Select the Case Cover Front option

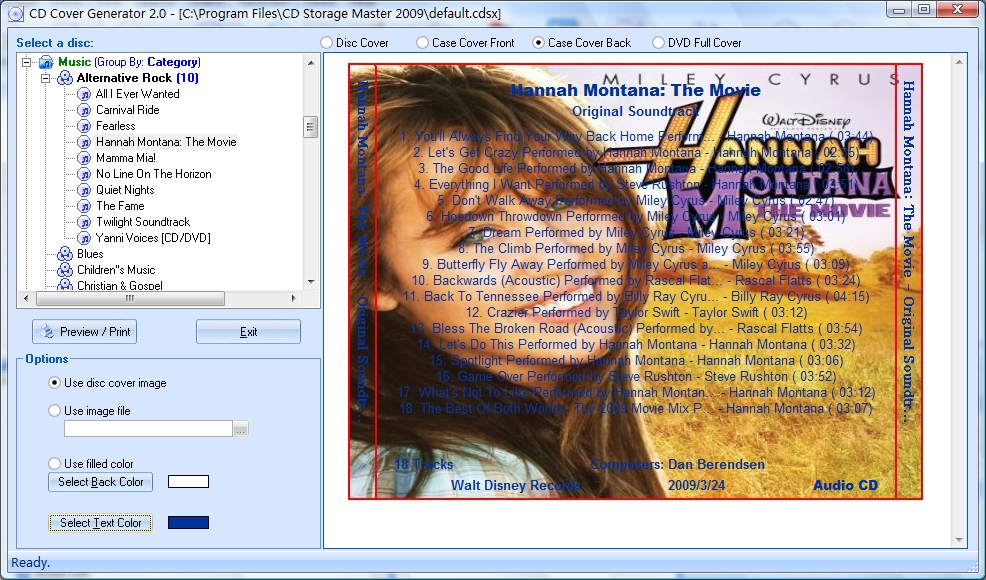423,43
